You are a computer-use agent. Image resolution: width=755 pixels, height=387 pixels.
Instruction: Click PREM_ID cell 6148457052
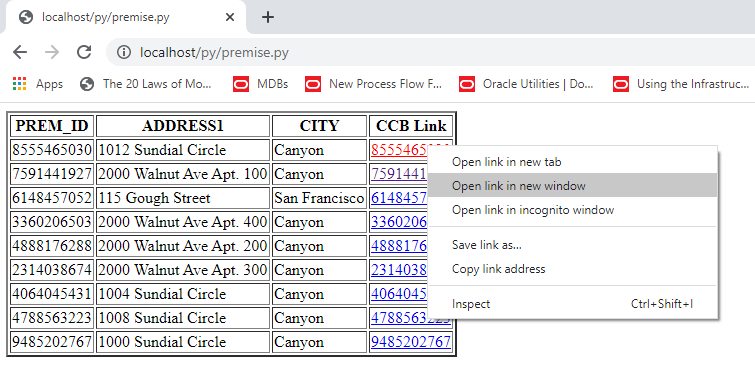point(52,198)
